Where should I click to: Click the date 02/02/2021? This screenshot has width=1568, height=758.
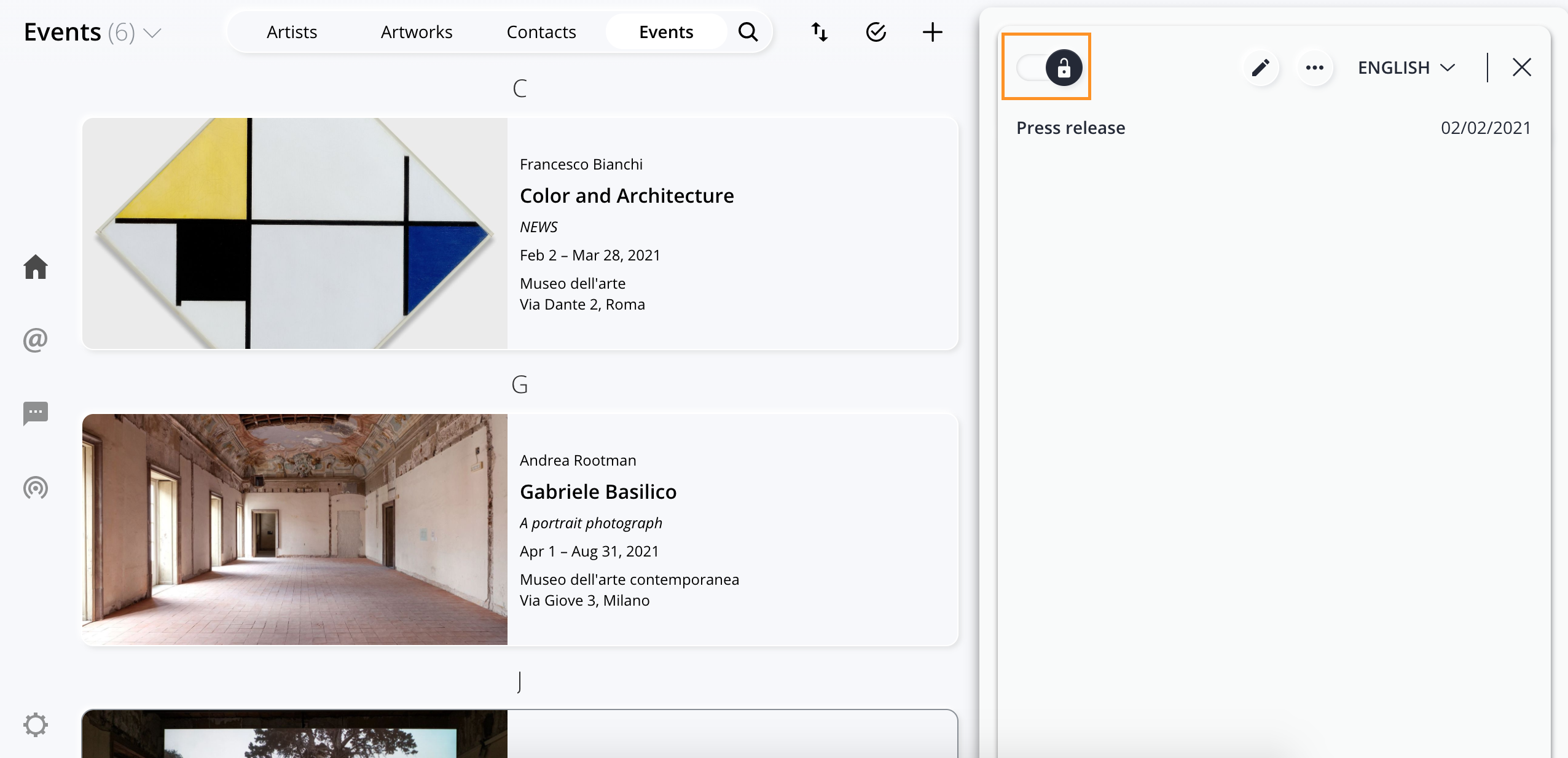tap(1486, 128)
